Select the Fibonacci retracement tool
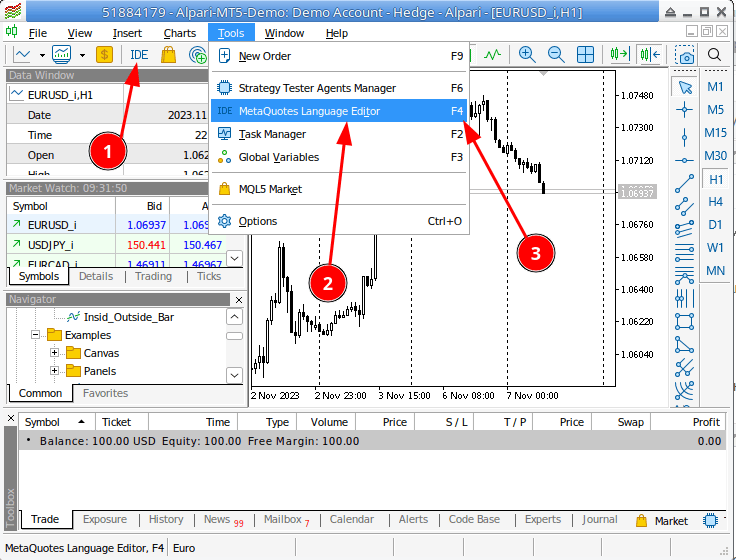 (x=684, y=253)
